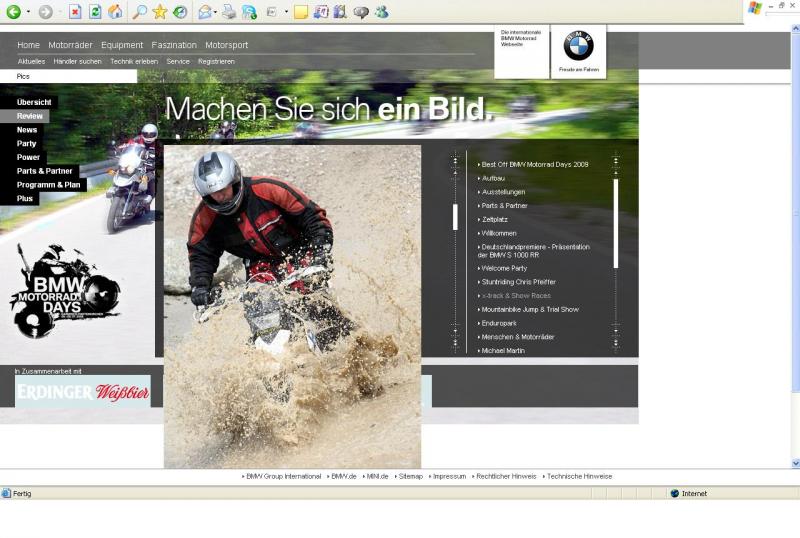
Task: Click the Technik erleben link
Action: click(x=134, y=61)
